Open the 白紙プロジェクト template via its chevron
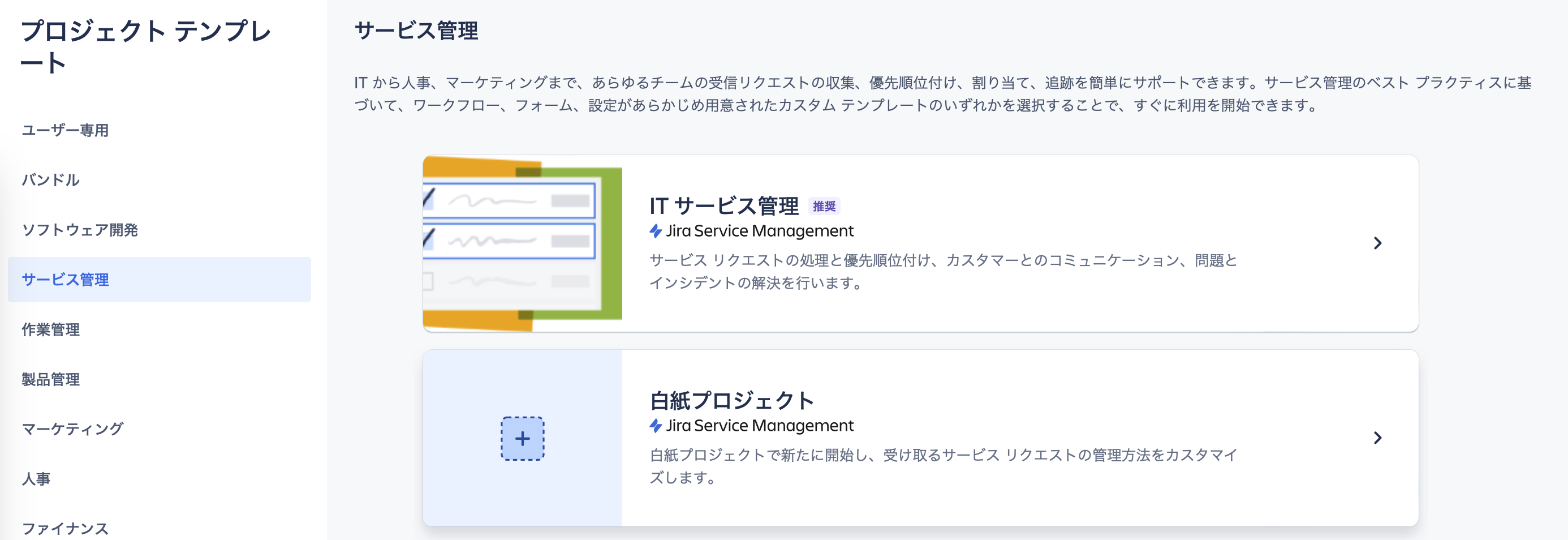The height and width of the screenshot is (540, 1568). tap(1378, 437)
